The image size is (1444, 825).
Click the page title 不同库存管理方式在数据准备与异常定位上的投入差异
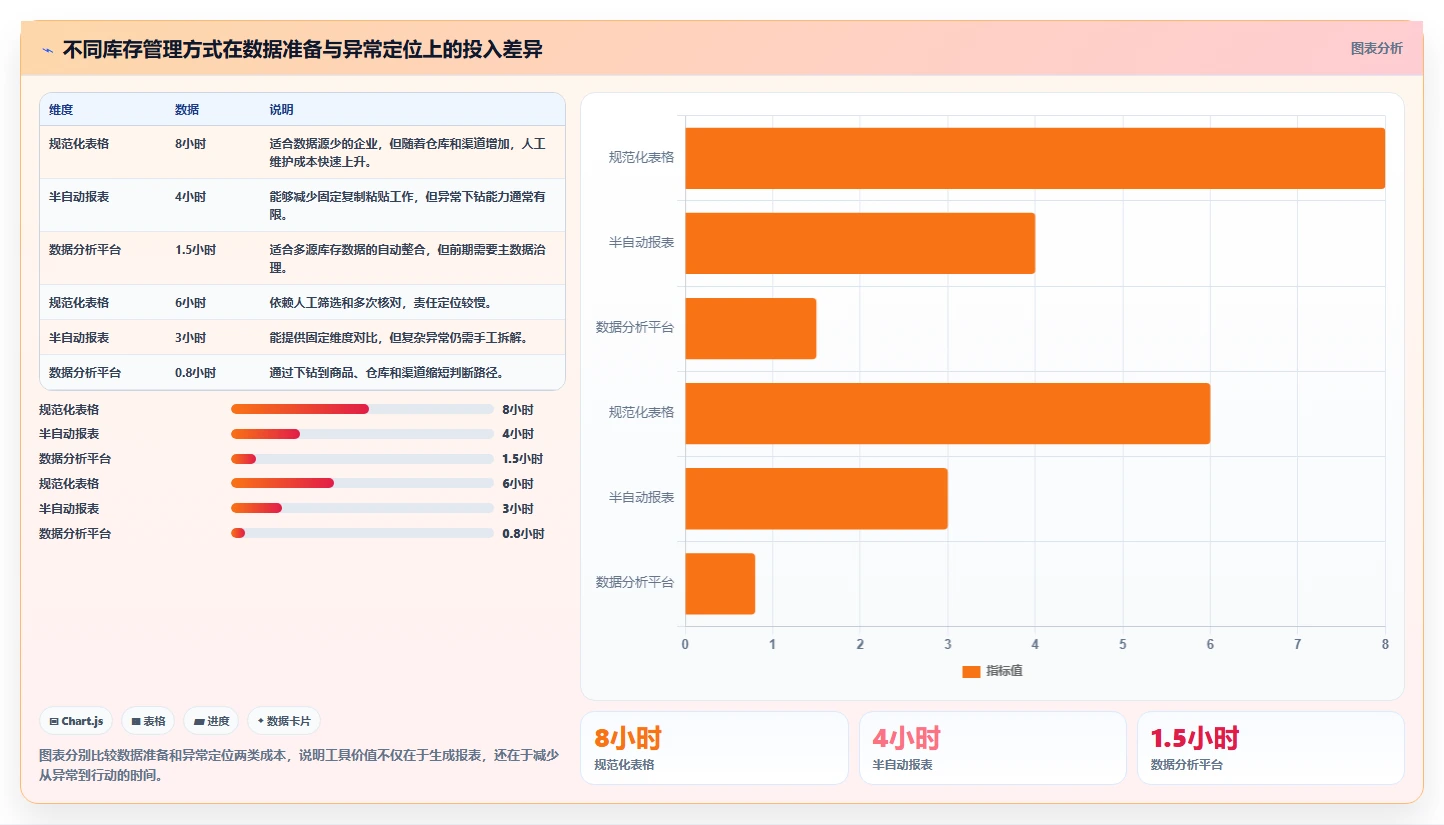303,50
